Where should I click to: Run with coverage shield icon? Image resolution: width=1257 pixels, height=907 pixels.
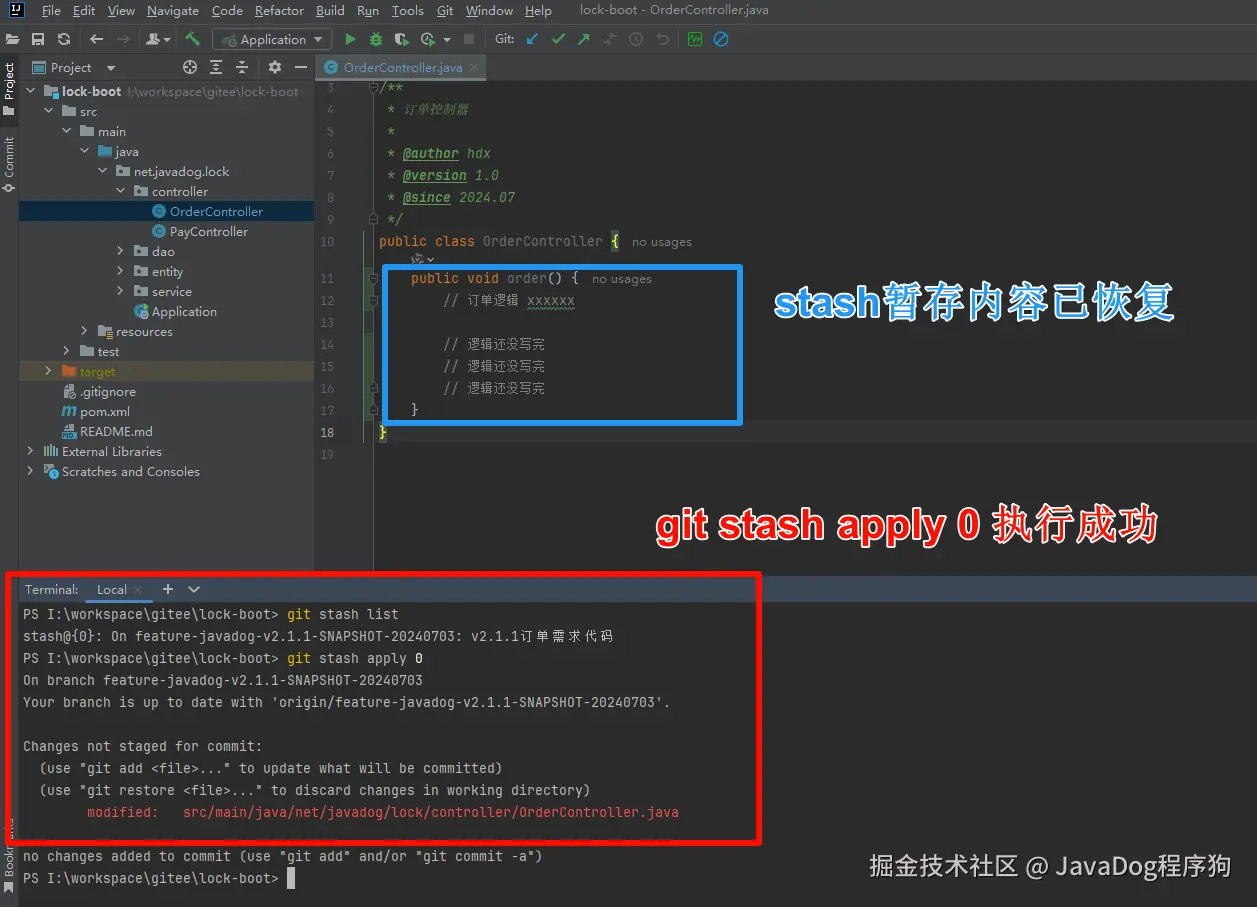(402, 39)
